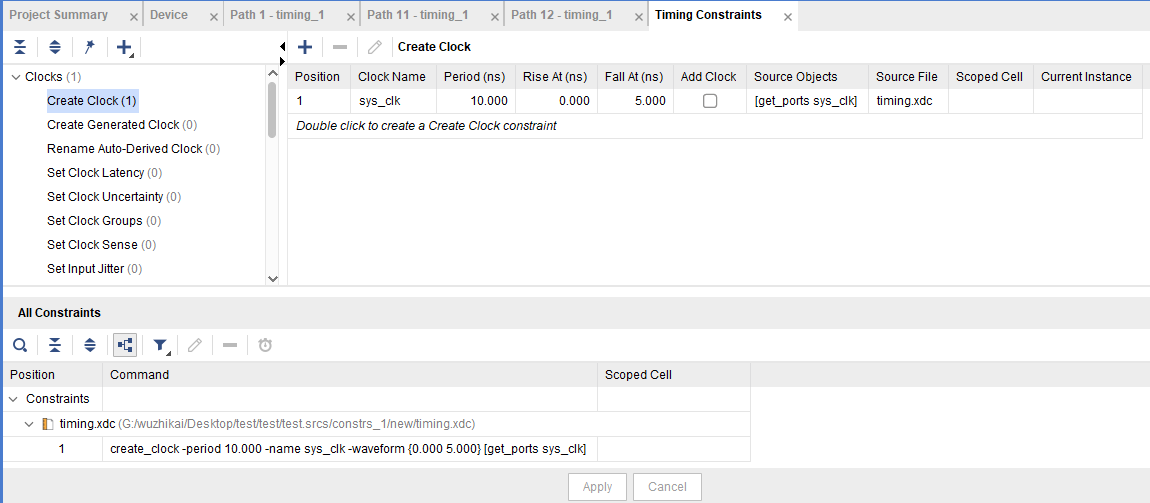
Task: Collapse the timing.xdc file node
Action: [x=30, y=423]
